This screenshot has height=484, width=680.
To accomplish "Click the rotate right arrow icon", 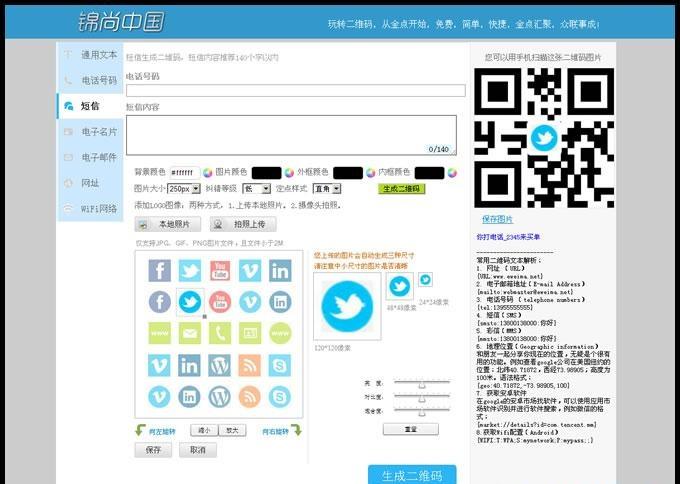I will pyautogui.click(x=296, y=431).
